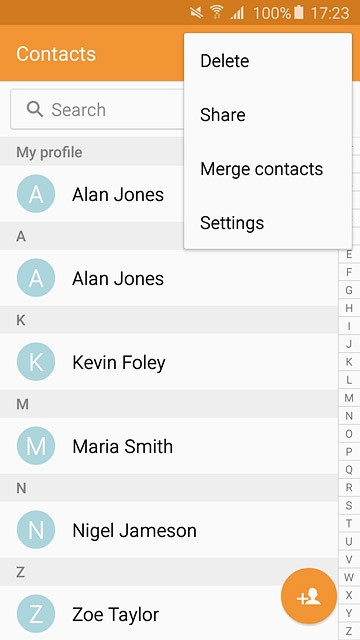Jump to letter M in index bar
This screenshot has height=640, width=360.
tap(349, 398)
